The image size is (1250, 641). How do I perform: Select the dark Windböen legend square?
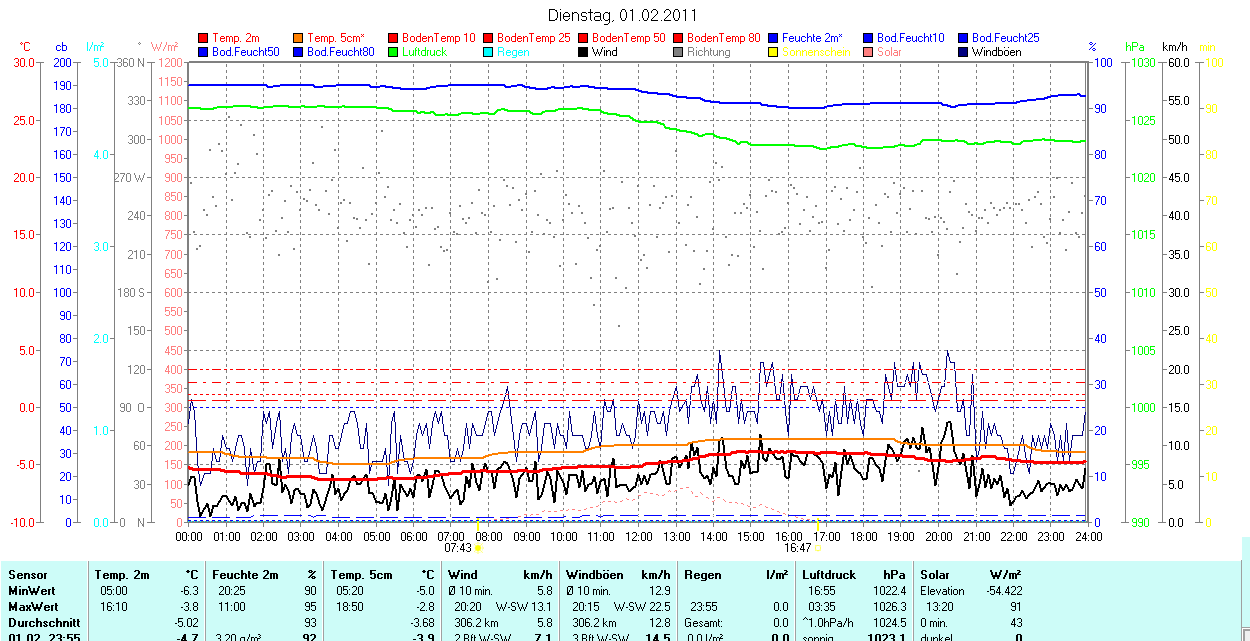click(x=964, y=52)
